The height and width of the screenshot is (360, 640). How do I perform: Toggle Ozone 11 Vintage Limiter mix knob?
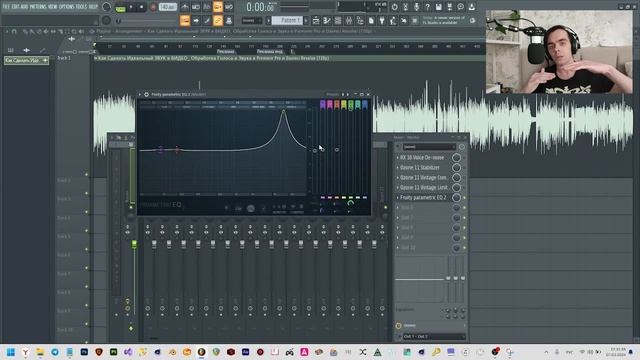(x=456, y=188)
